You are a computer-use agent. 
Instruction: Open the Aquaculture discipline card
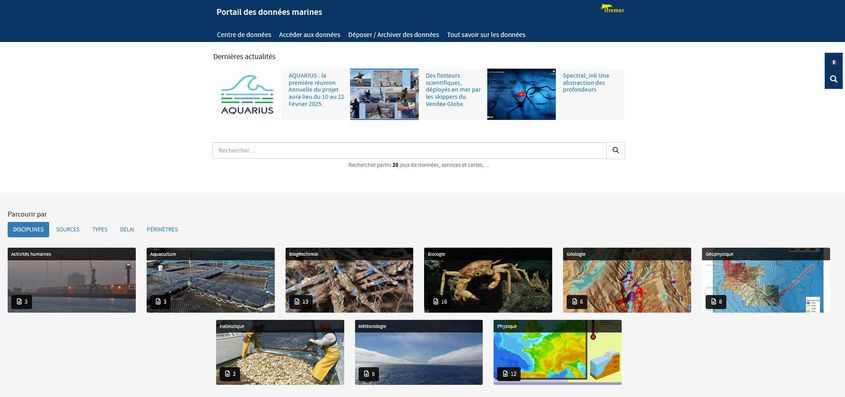pyautogui.click(x=211, y=280)
